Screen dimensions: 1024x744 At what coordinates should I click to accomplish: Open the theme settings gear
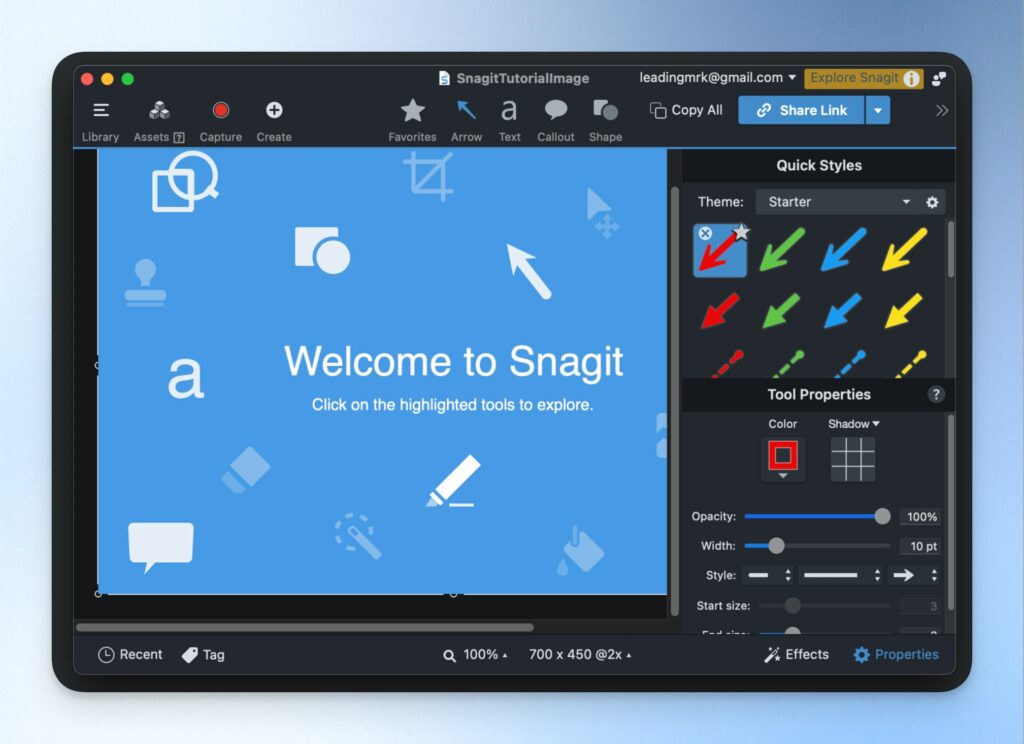click(932, 202)
